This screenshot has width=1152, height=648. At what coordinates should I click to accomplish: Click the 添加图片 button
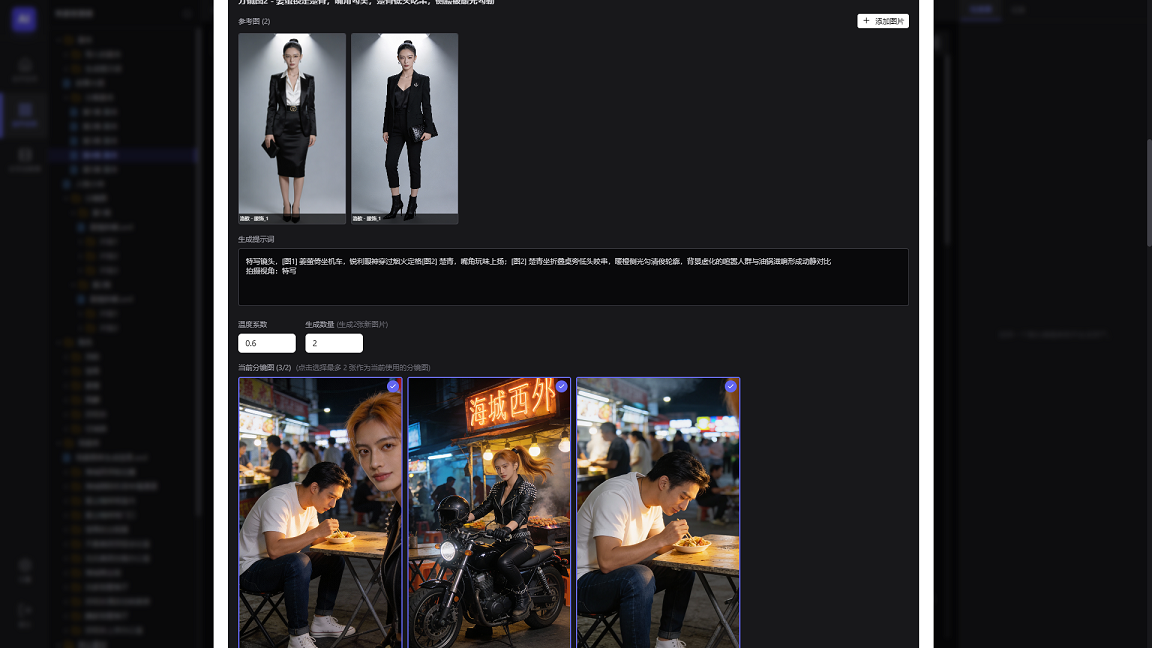tap(882, 21)
